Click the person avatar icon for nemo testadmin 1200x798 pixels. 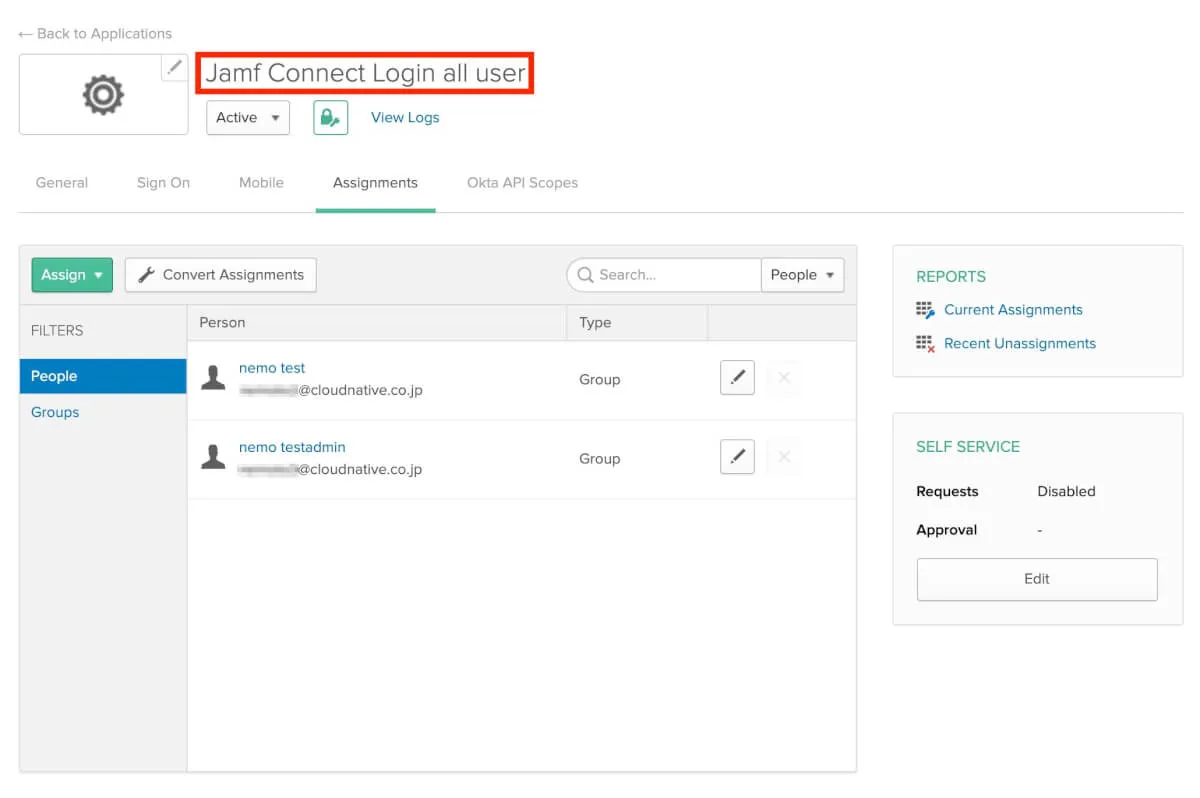[213, 457]
